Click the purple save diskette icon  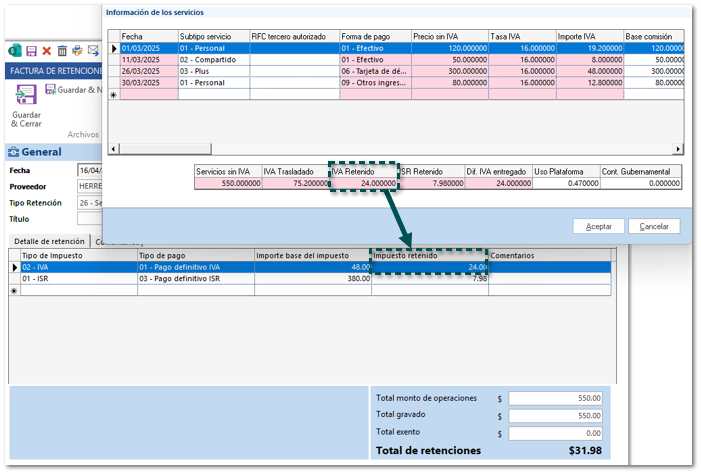point(31,50)
